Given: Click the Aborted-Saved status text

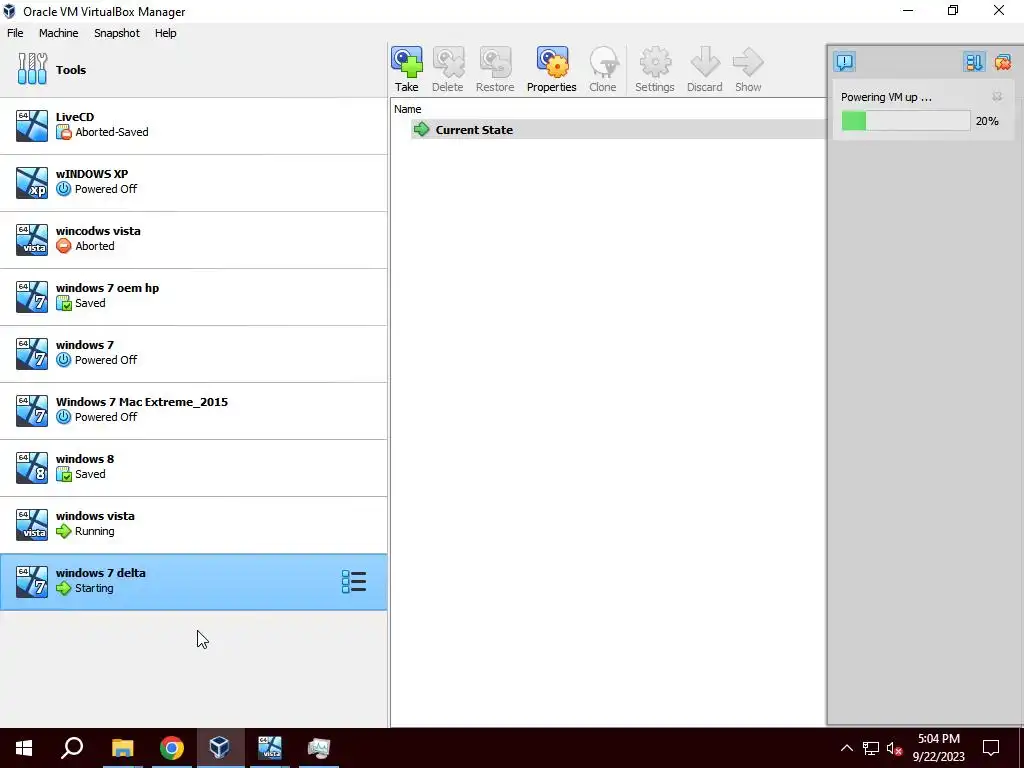Looking at the screenshot, I should (x=112, y=132).
